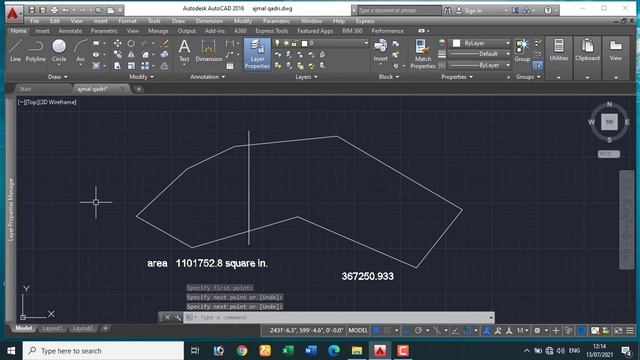Click the Move tool in Modify panel
Viewport: 640px width, 360px height.
[118, 43]
